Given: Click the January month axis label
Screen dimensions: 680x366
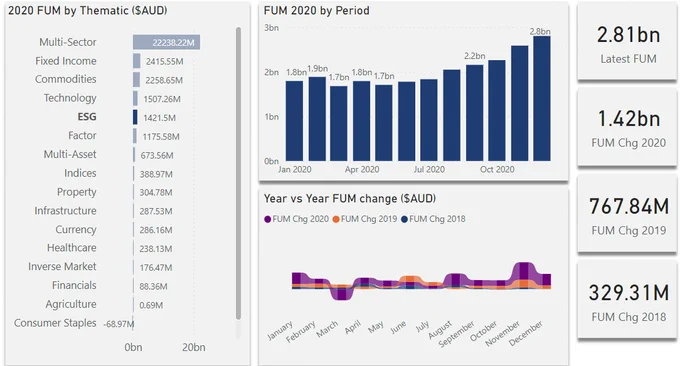Looking at the screenshot, I should [x=280, y=330].
